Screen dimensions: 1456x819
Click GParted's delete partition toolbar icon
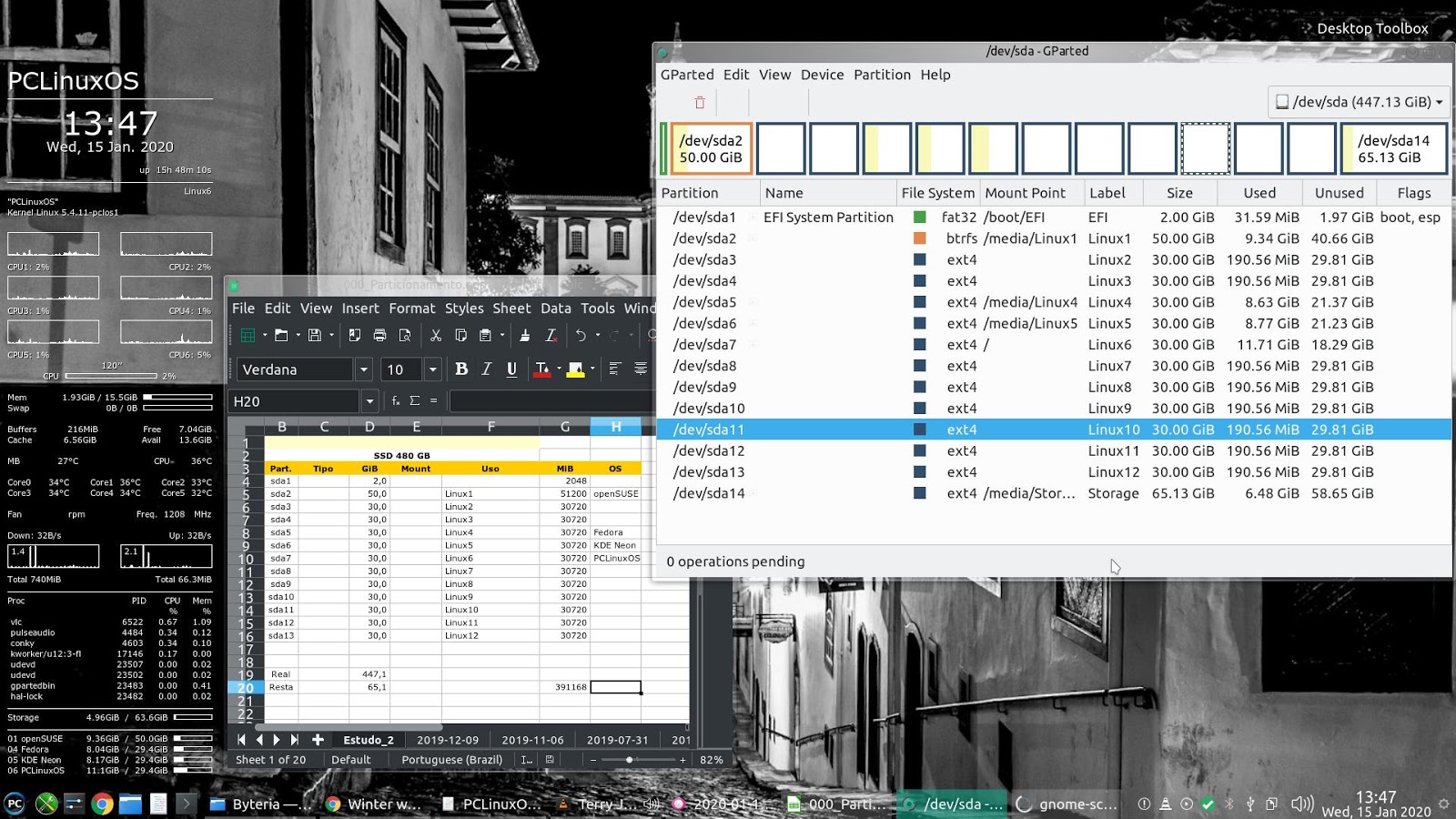point(699,103)
